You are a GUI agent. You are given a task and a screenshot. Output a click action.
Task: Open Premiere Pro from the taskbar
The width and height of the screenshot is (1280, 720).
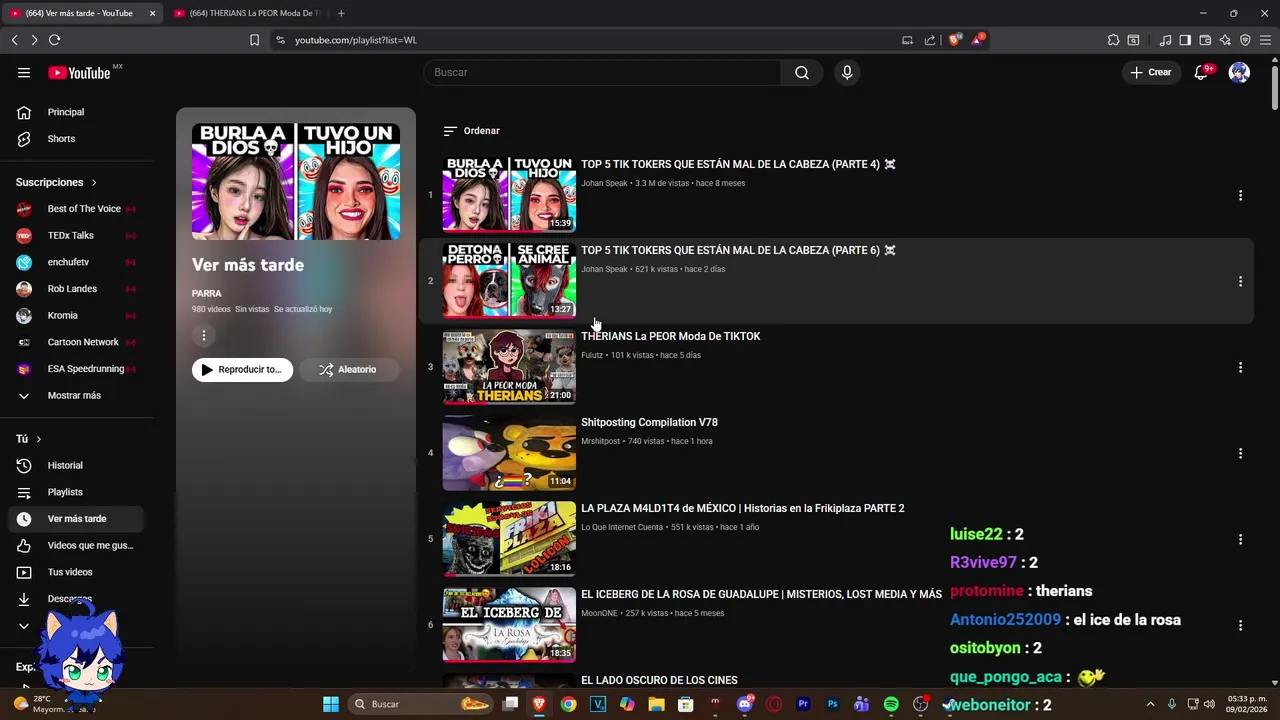click(803, 704)
